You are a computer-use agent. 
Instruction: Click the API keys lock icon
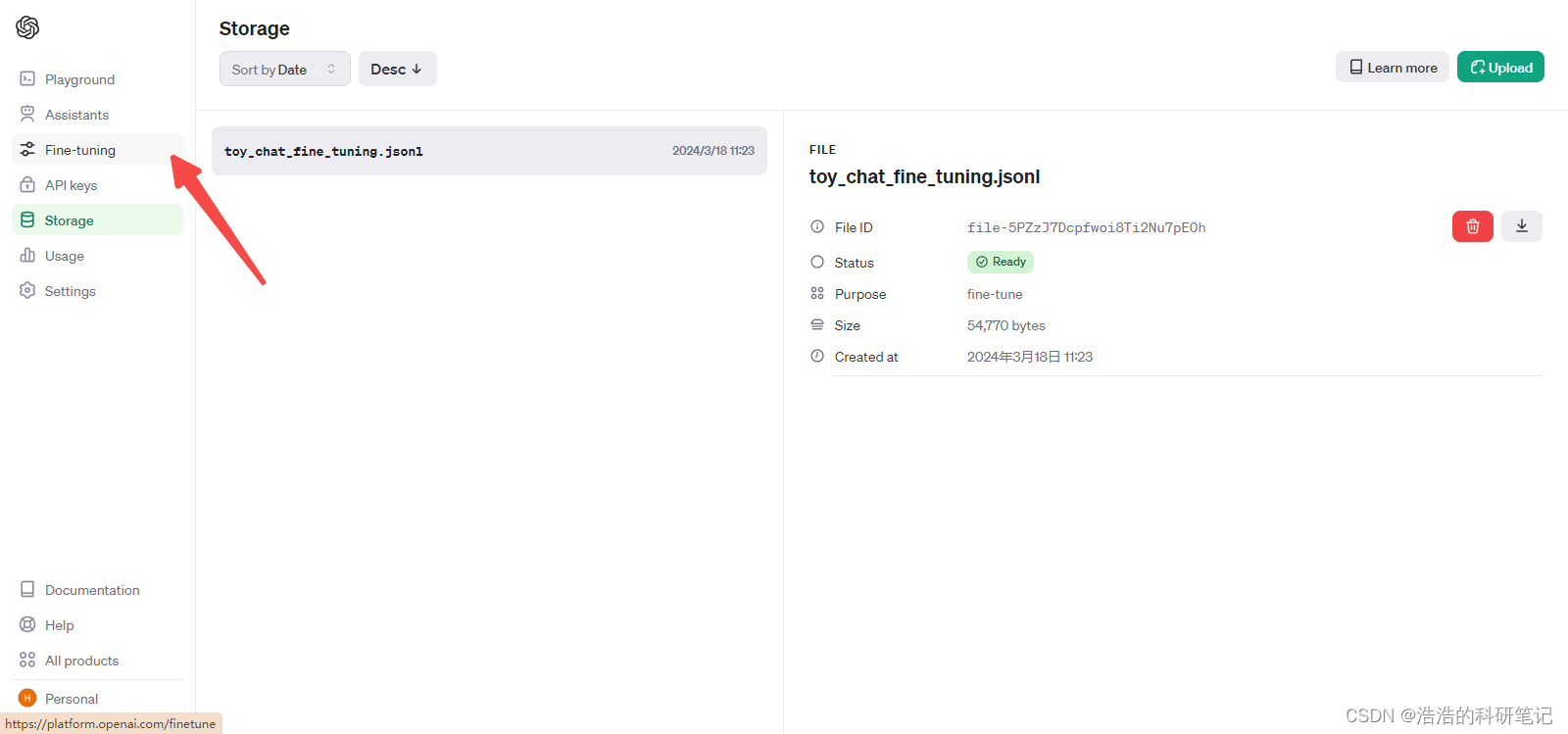27,184
